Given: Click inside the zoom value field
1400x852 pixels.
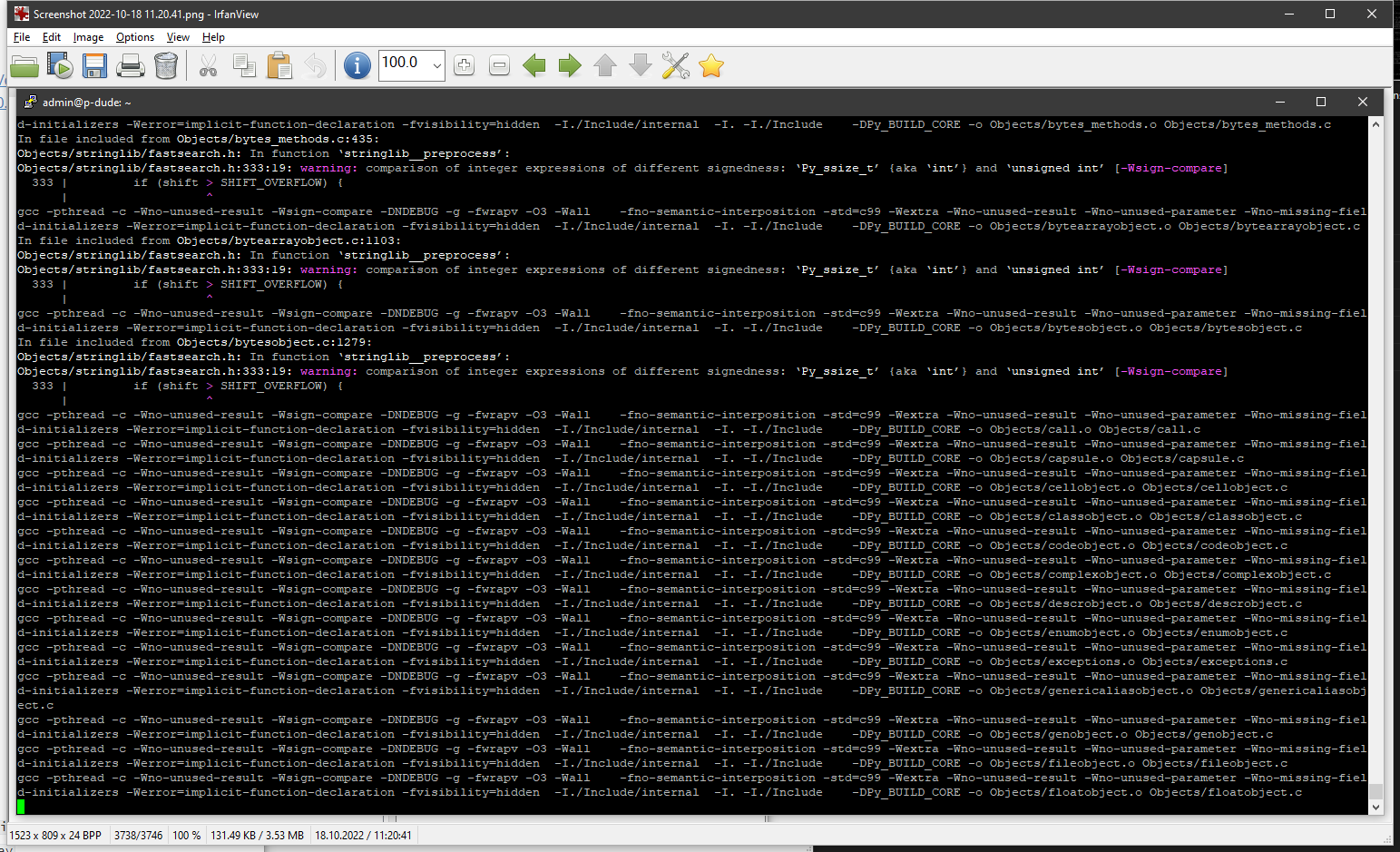Looking at the screenshot, I should click(x=402, y=64).
